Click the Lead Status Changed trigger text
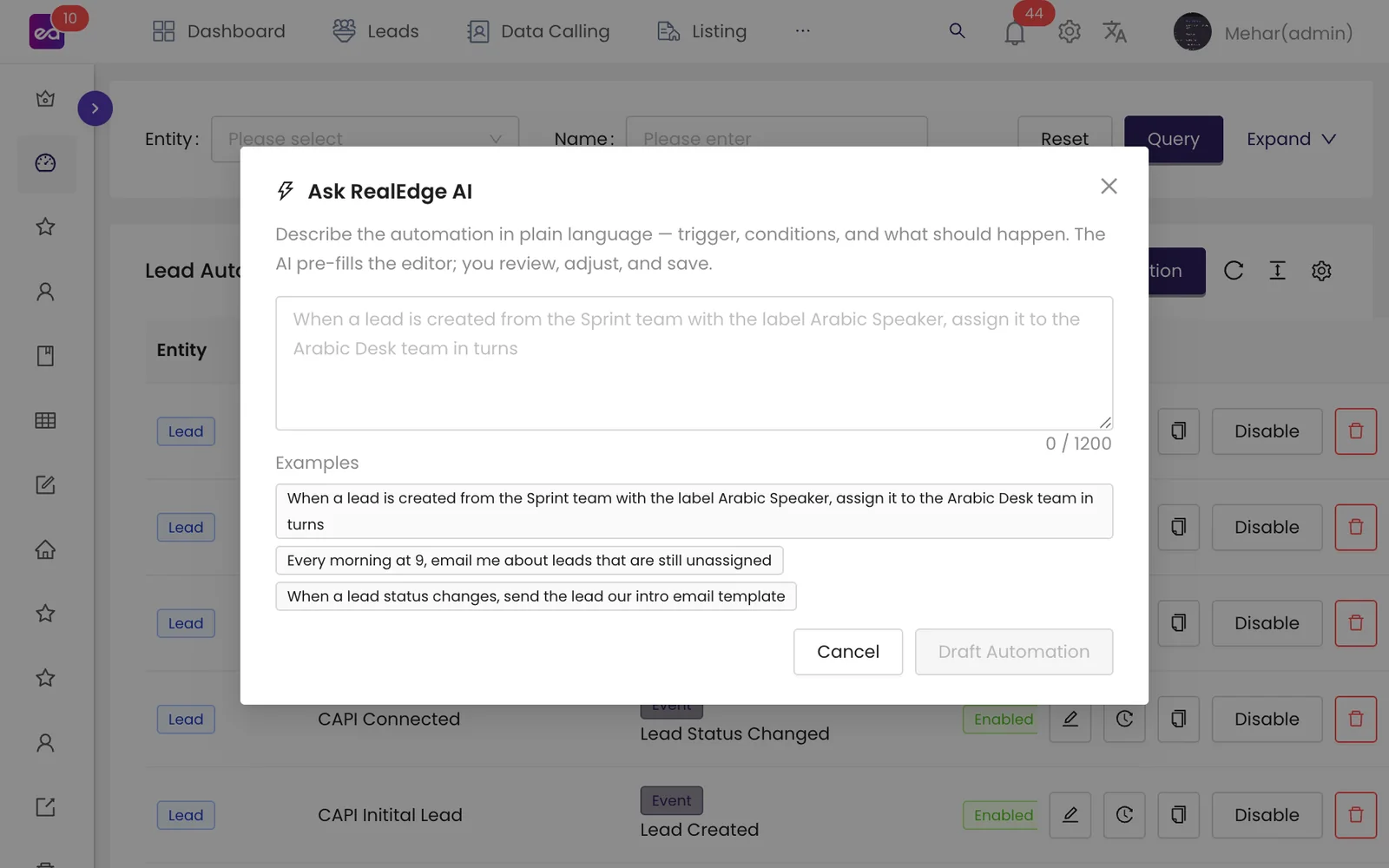Viewport: 1389px width, 868px height. point(734,733)
